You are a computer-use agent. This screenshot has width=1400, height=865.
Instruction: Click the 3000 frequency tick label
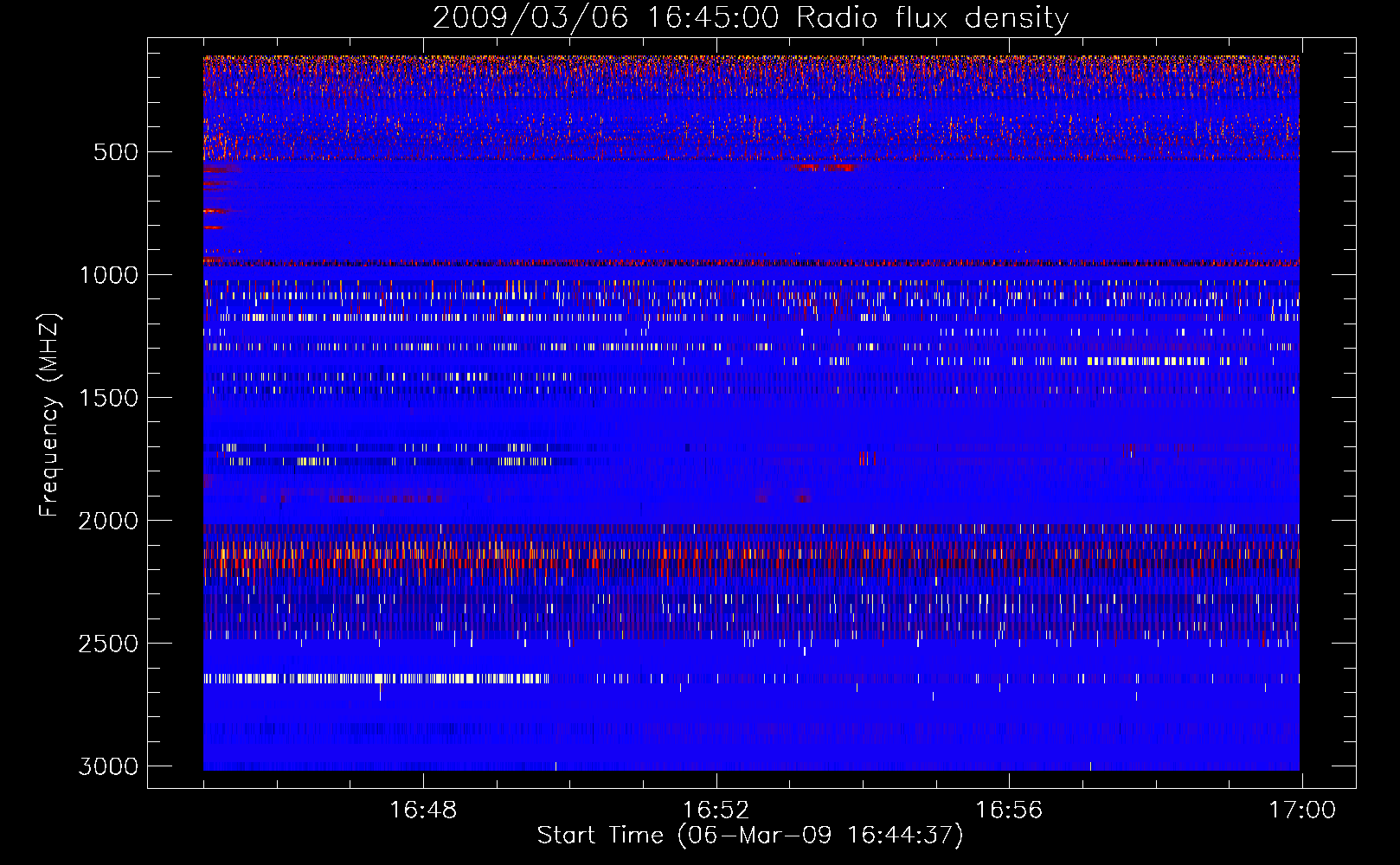point(108,766)
